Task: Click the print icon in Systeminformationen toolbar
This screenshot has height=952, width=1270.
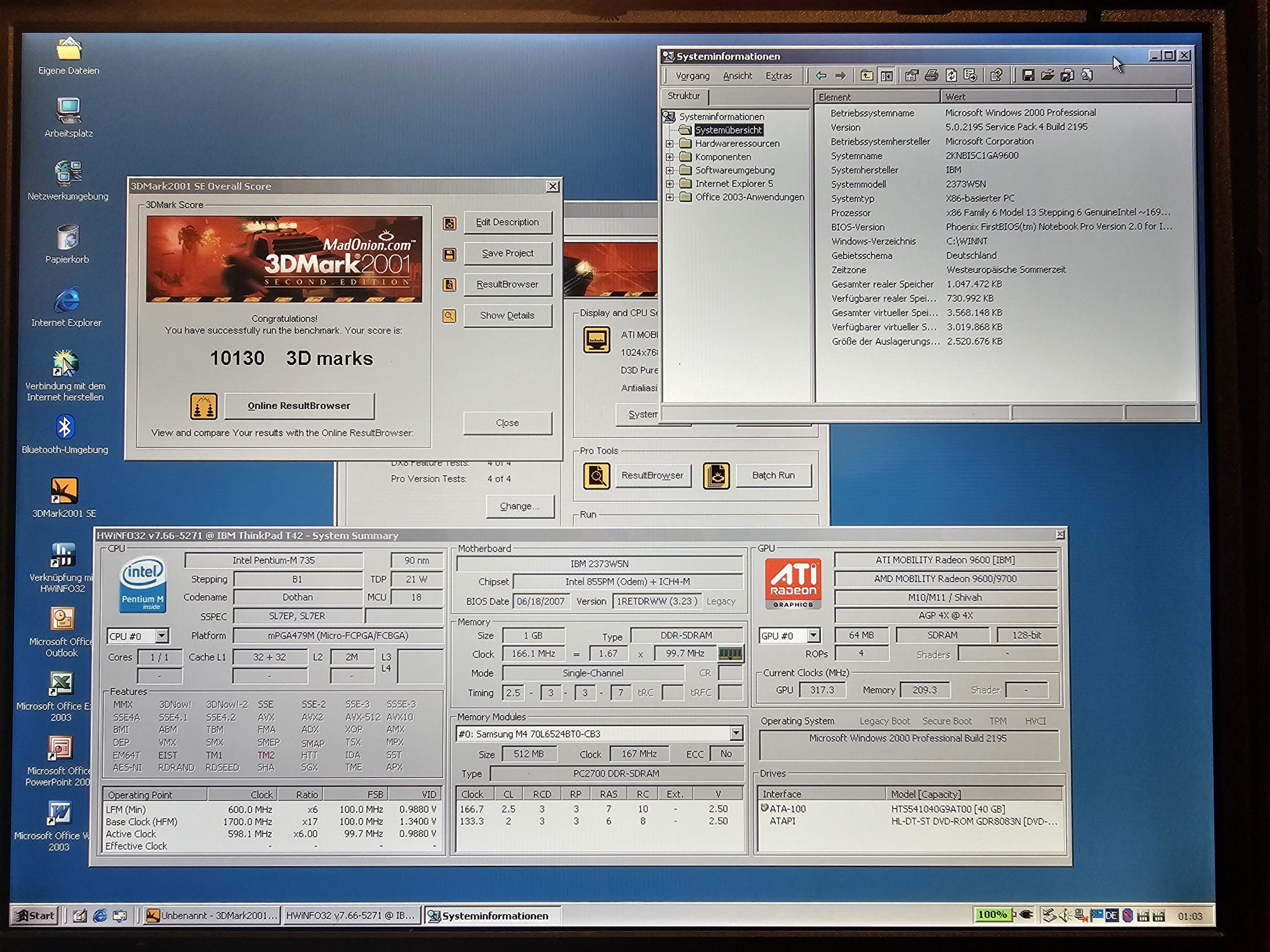Action: [x=931, y=75]
